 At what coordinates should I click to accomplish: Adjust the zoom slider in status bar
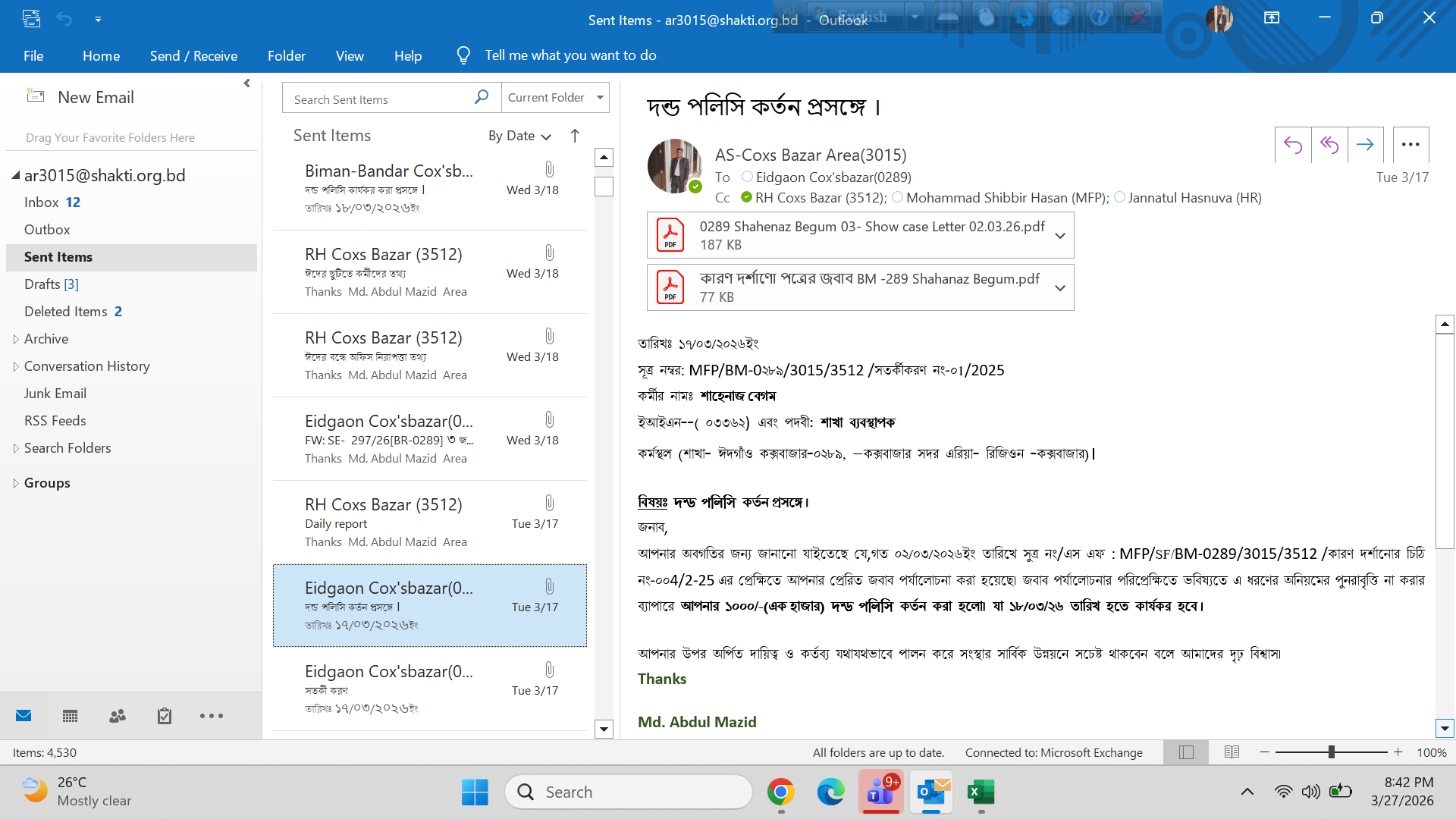point(1331,752)
